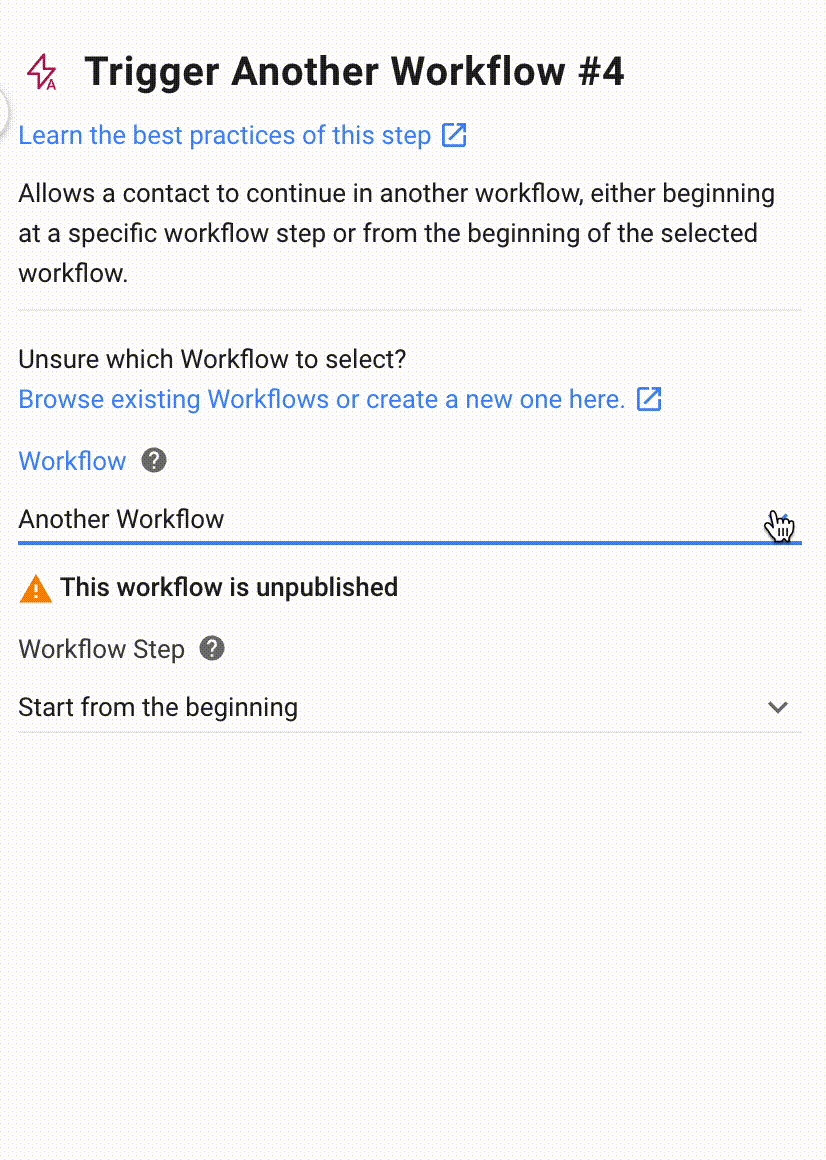The height and width of the screenshot is (1160, 826).
Task: Open external link icon beside best practices
Action: click(x=454, y=135)
